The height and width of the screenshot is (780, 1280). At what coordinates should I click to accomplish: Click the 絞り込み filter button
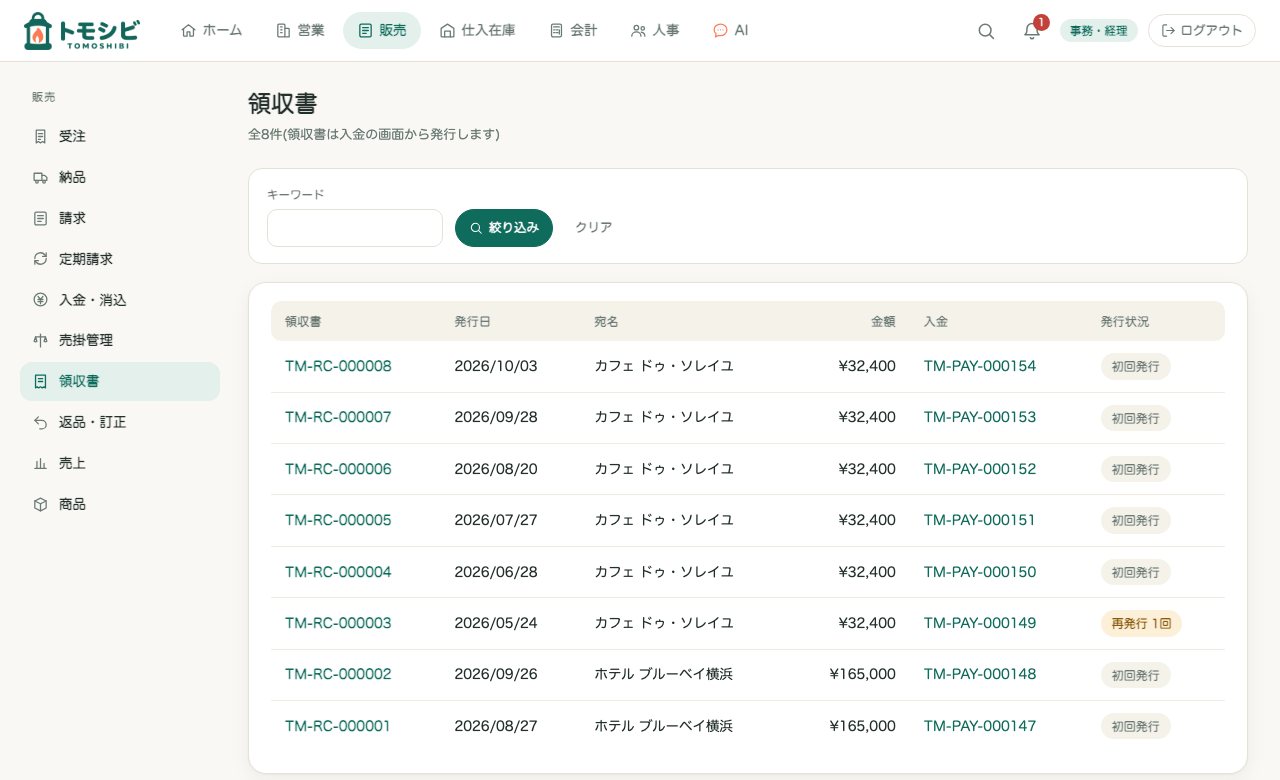pos(504,228)
